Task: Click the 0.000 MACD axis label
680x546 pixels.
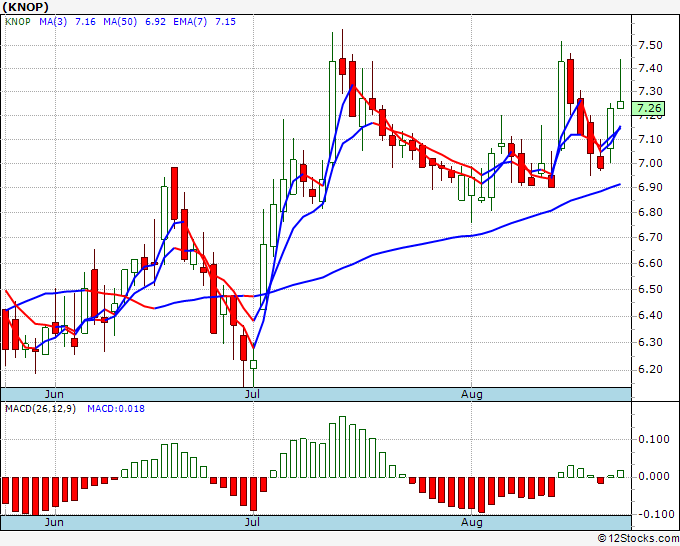Action: click(x=654, y=476)
